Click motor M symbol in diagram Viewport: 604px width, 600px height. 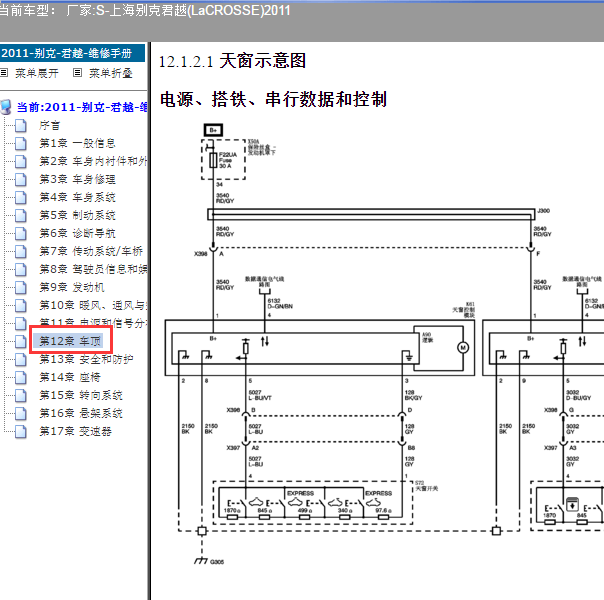pos(463,348)
